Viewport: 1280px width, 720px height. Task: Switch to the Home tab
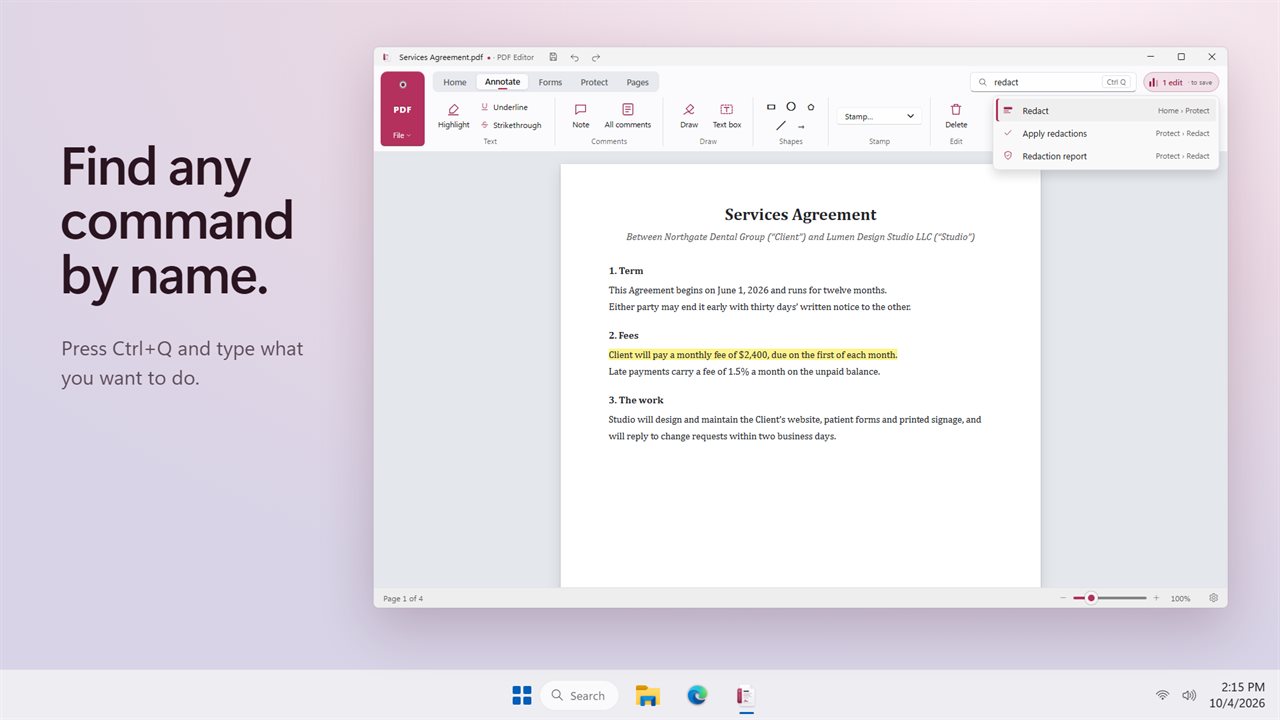click(455, 82)
